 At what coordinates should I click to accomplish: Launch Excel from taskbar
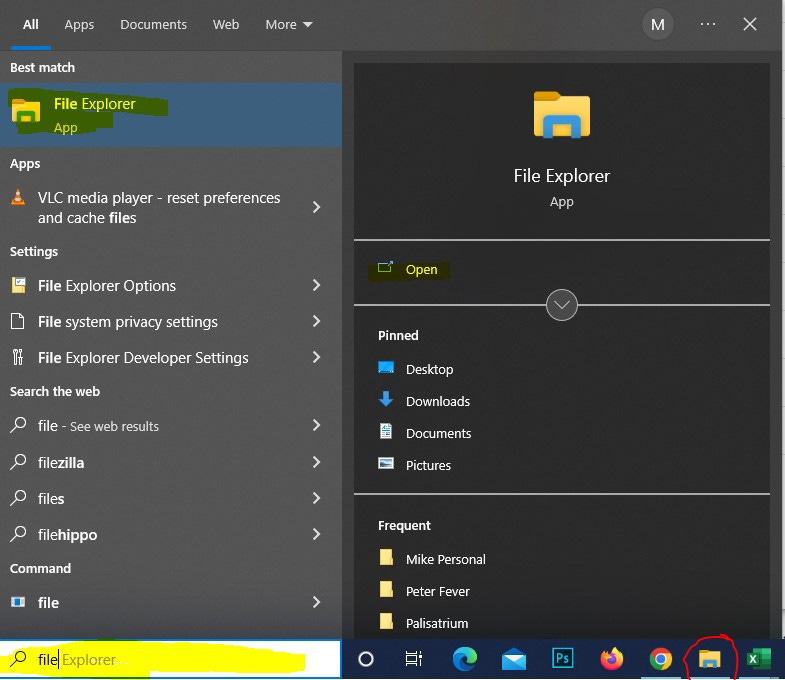[x=759, y=659]
